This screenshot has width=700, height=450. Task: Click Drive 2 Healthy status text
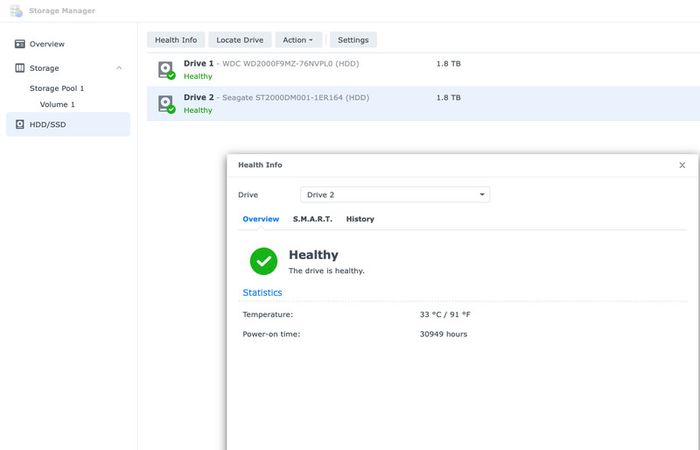tap(198, 110)
